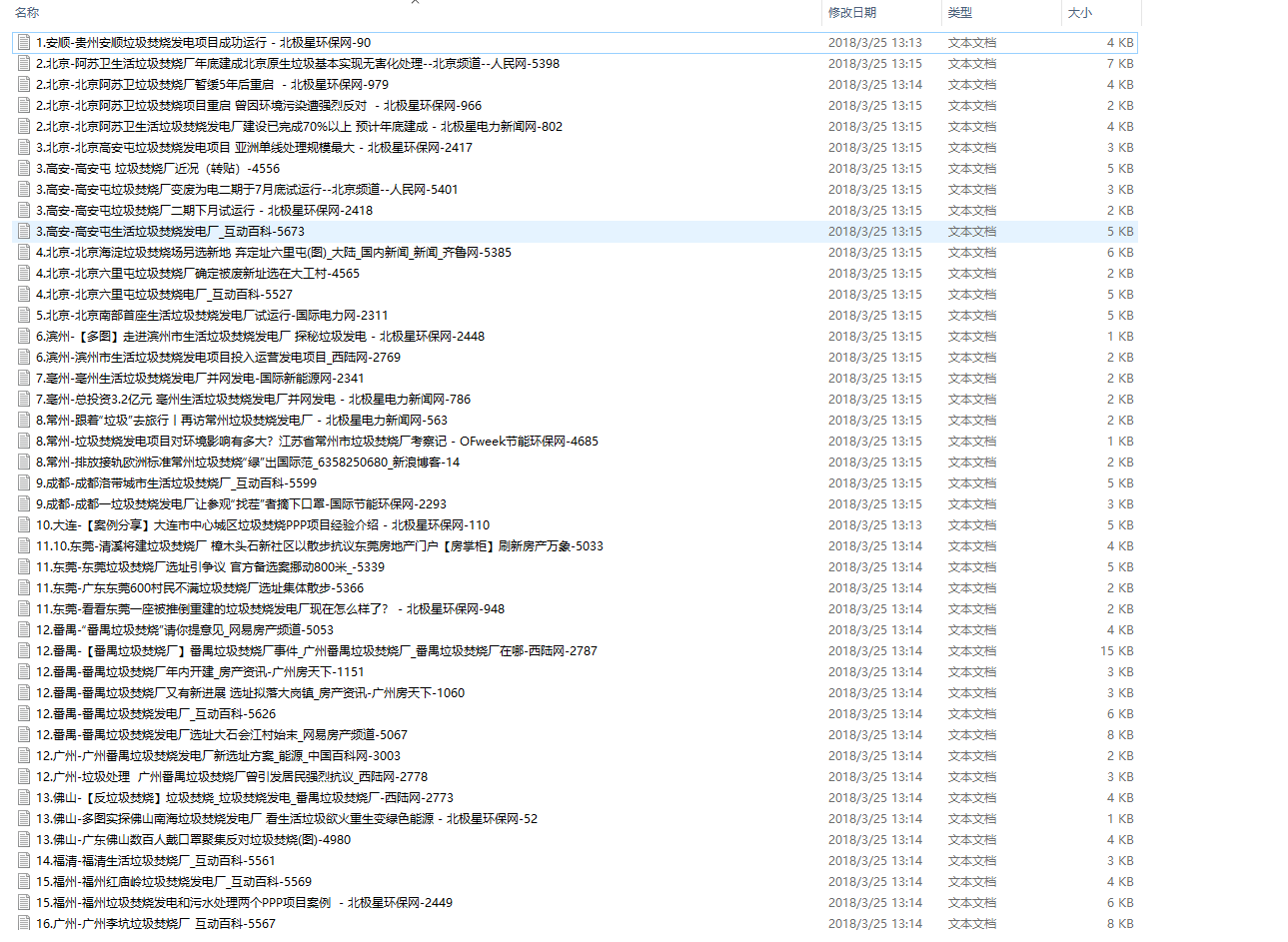Click the 文本文档 type cell of file ending -5567

click(972, 923)
